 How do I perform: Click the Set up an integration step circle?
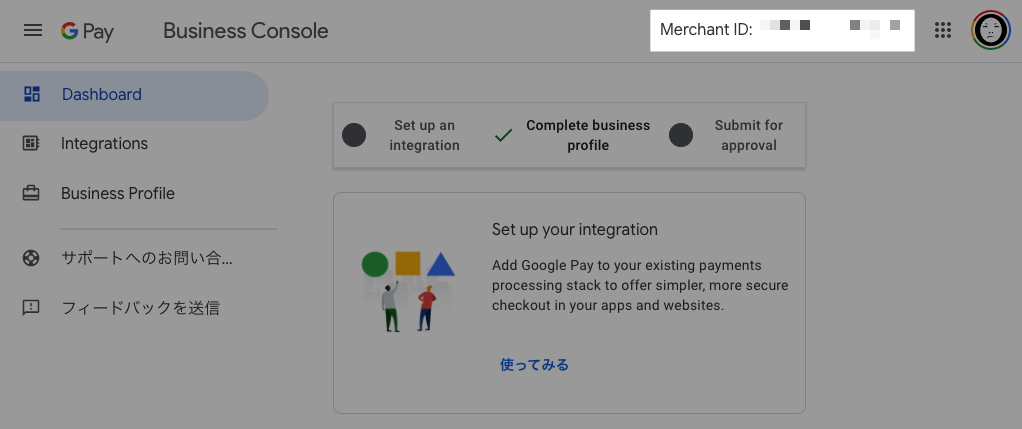354,135
